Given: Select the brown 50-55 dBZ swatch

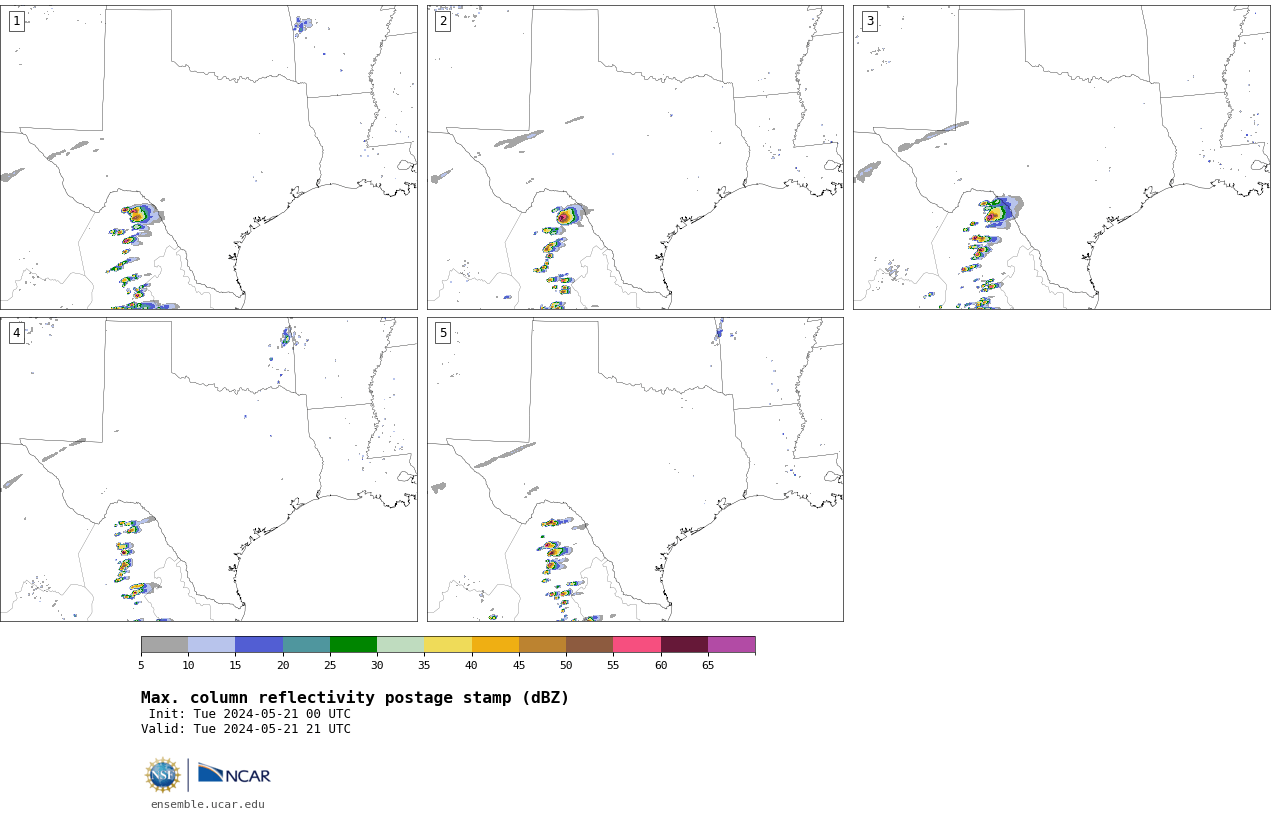Looking at the screenshot, I should (590, 645).
